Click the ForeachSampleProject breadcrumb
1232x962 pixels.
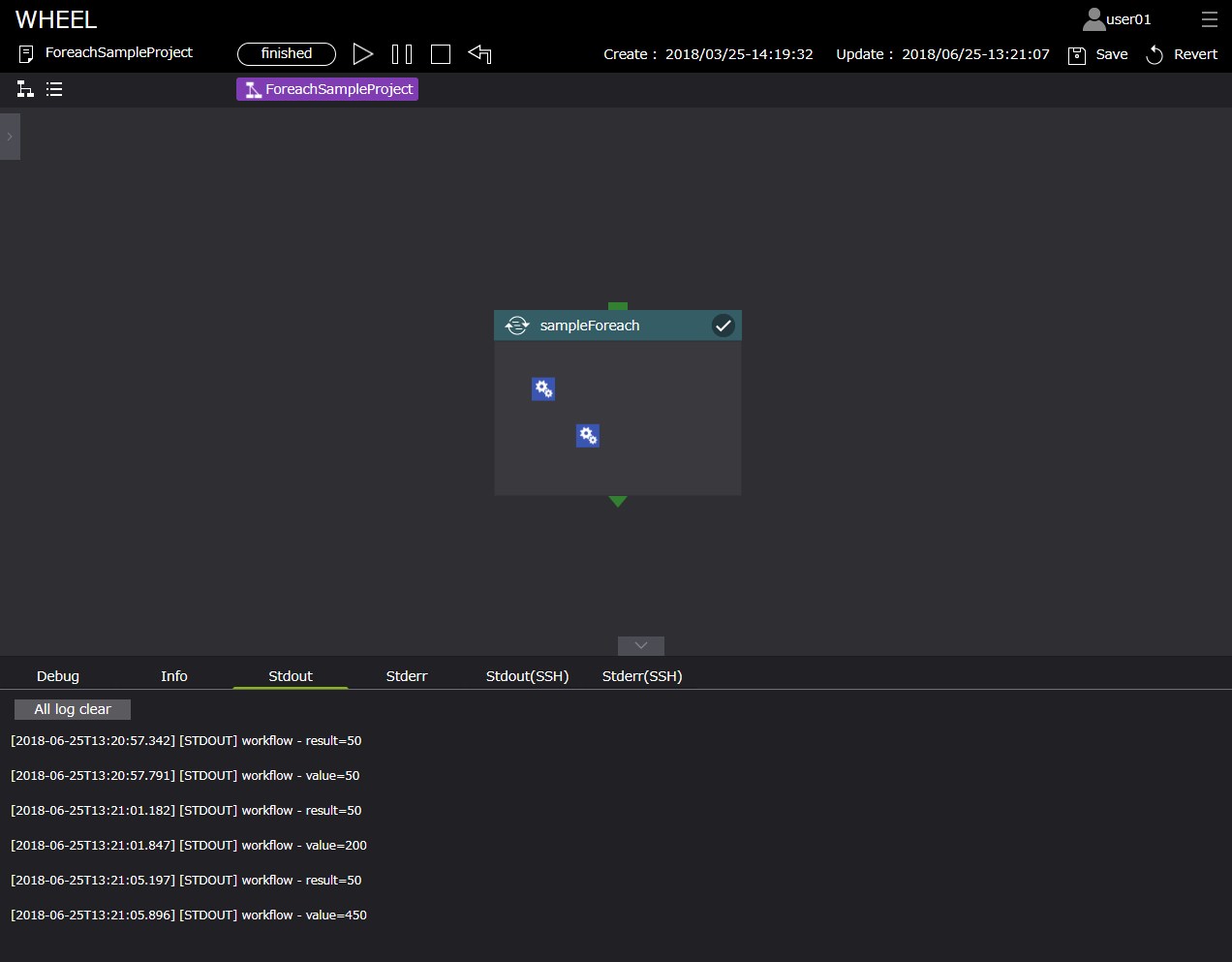coord(327,89)
